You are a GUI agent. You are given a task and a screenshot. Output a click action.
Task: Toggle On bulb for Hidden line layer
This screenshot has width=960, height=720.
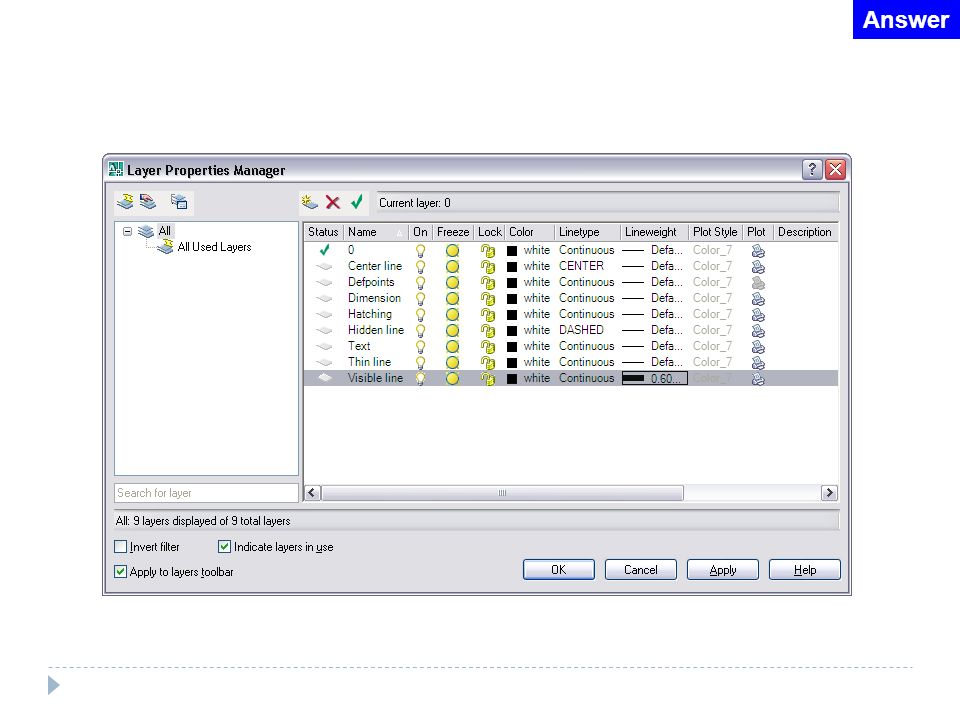point(420,331)
